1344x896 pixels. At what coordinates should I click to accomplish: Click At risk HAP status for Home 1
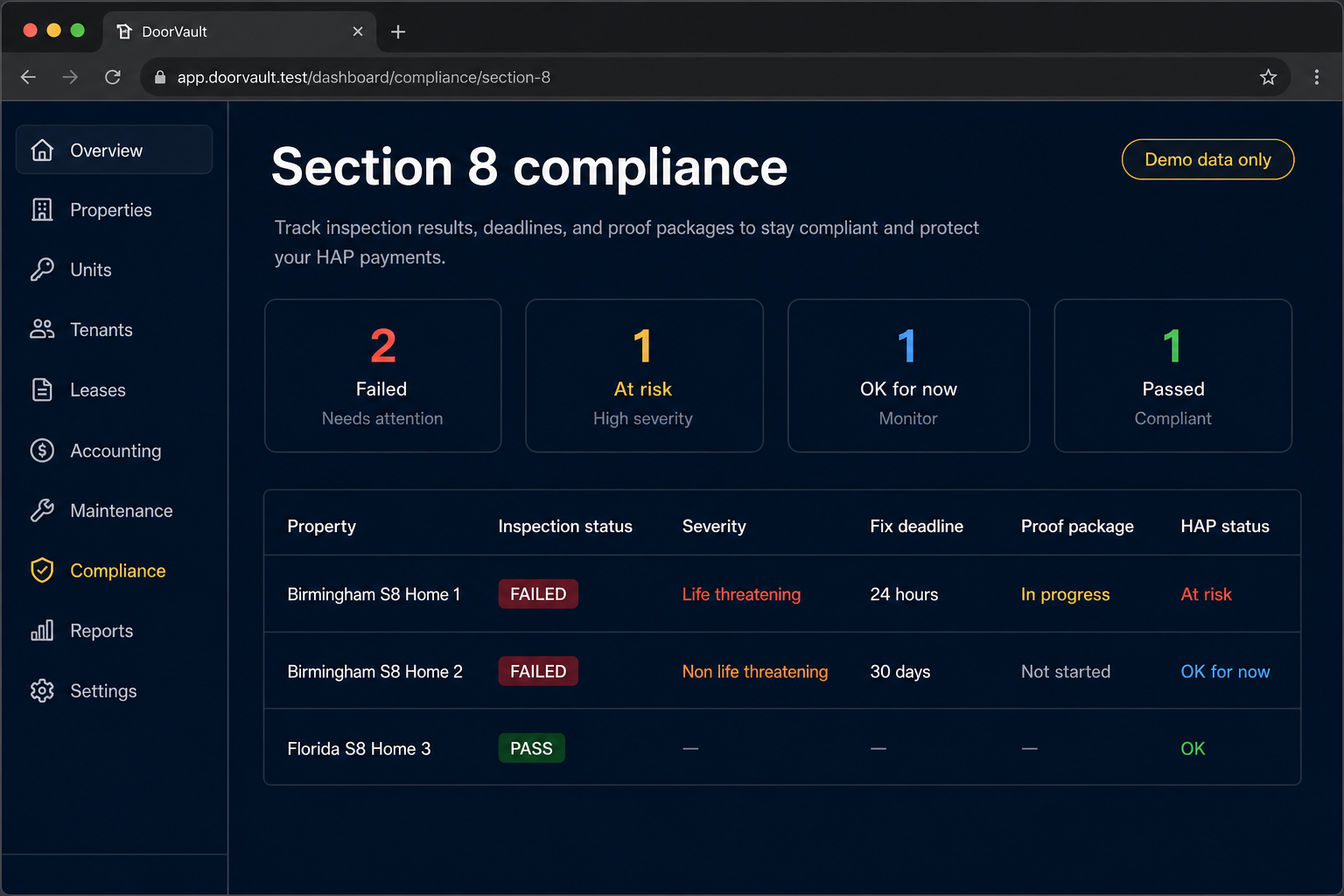pos(1206,594)
